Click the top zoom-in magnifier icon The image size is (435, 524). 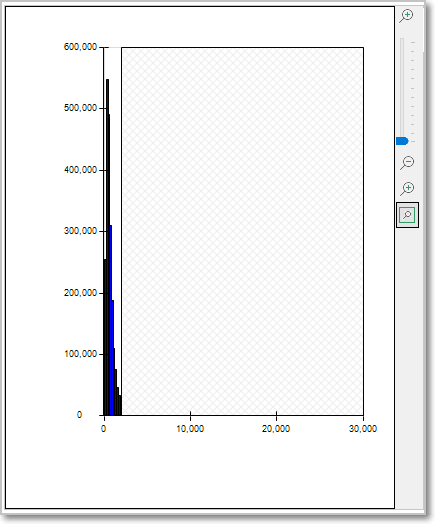tap(407, 16)
